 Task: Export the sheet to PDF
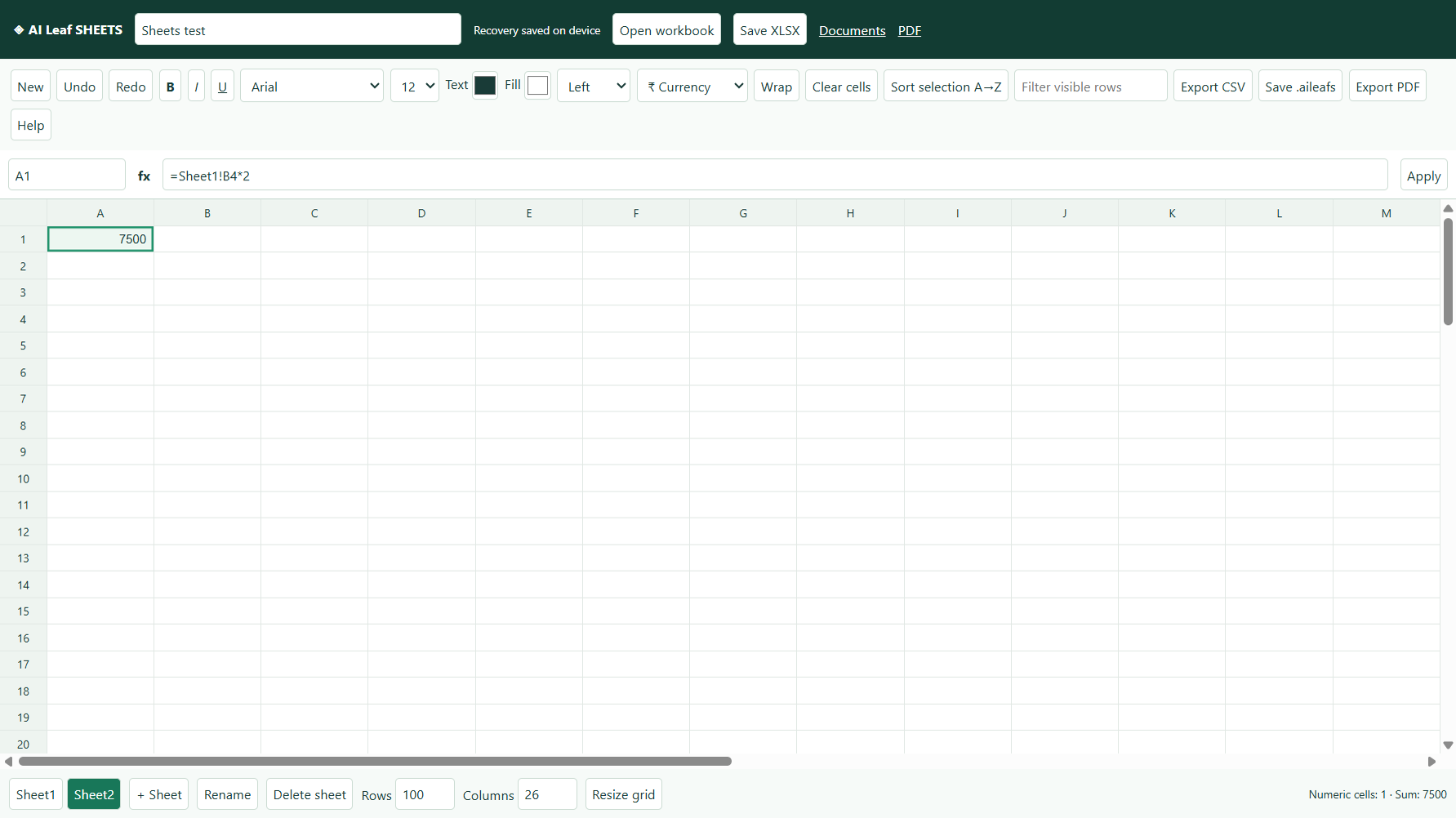pyautogui.click(x=1387, y=86)
